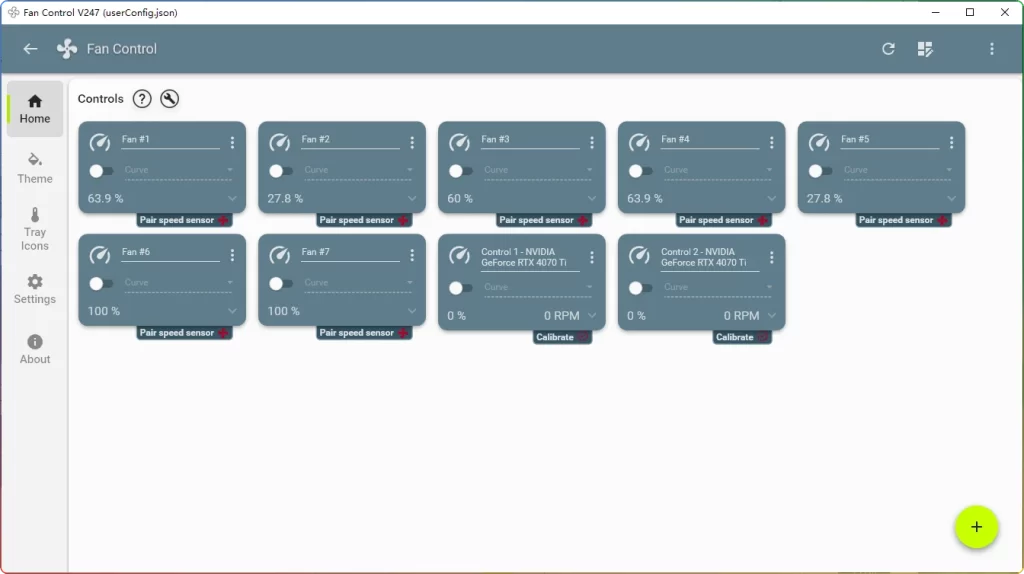
Task: Click Calibrate under Control 2 NVIDIA
Action: [x=741, y=337]
